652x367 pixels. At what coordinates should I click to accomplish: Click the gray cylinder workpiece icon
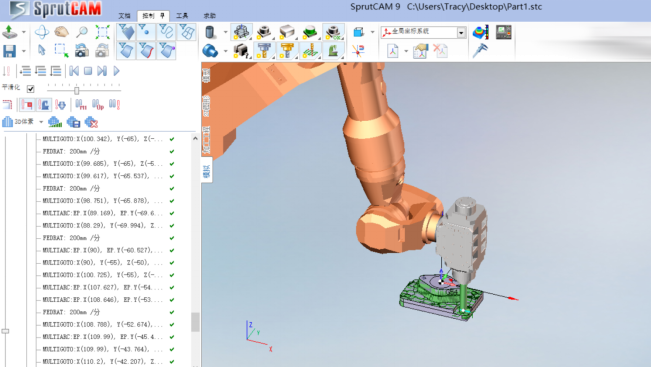pyautogui.click(x=211, y=32)
